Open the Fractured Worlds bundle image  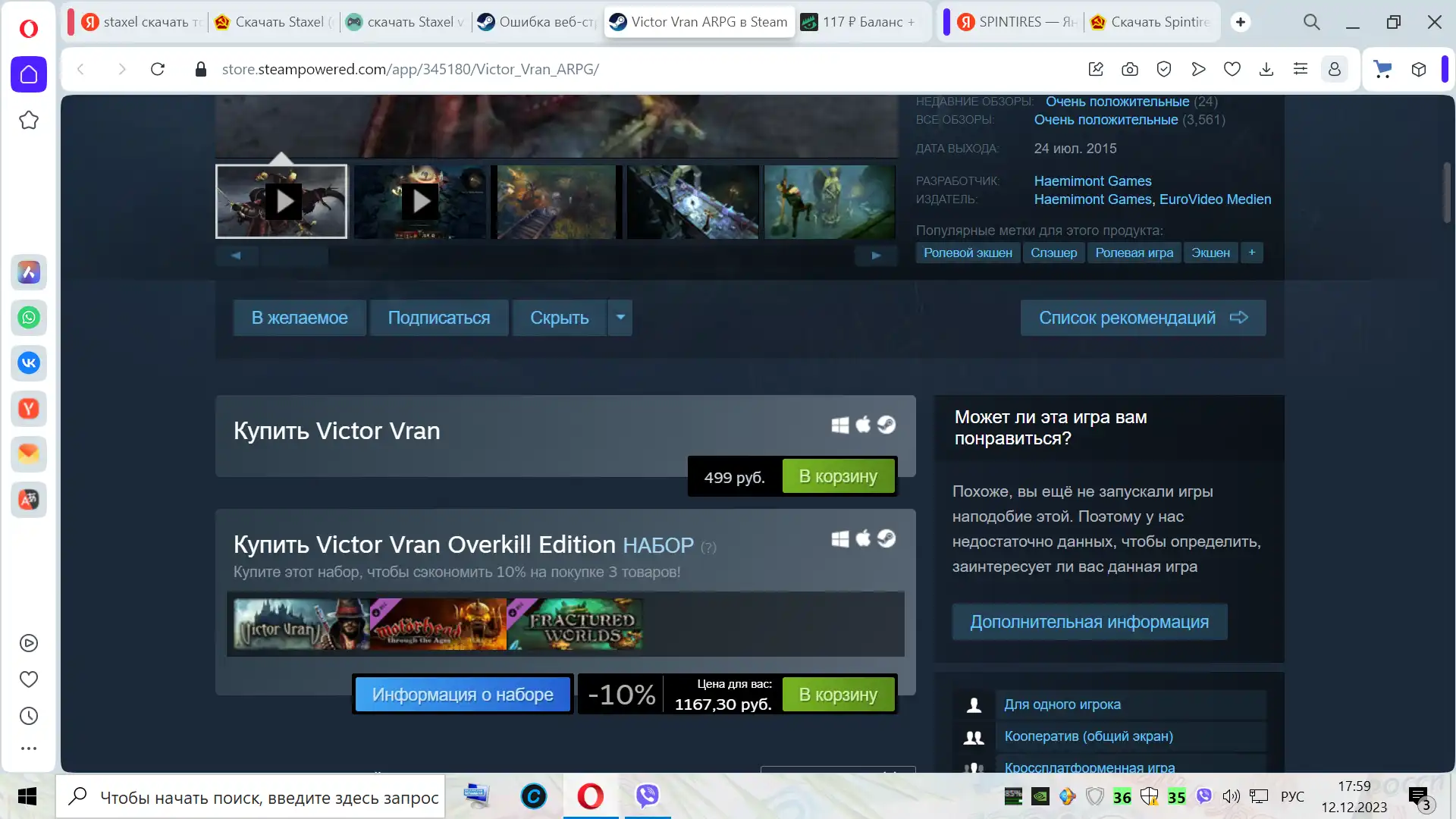pyautogui.click(x=575, y=624)
